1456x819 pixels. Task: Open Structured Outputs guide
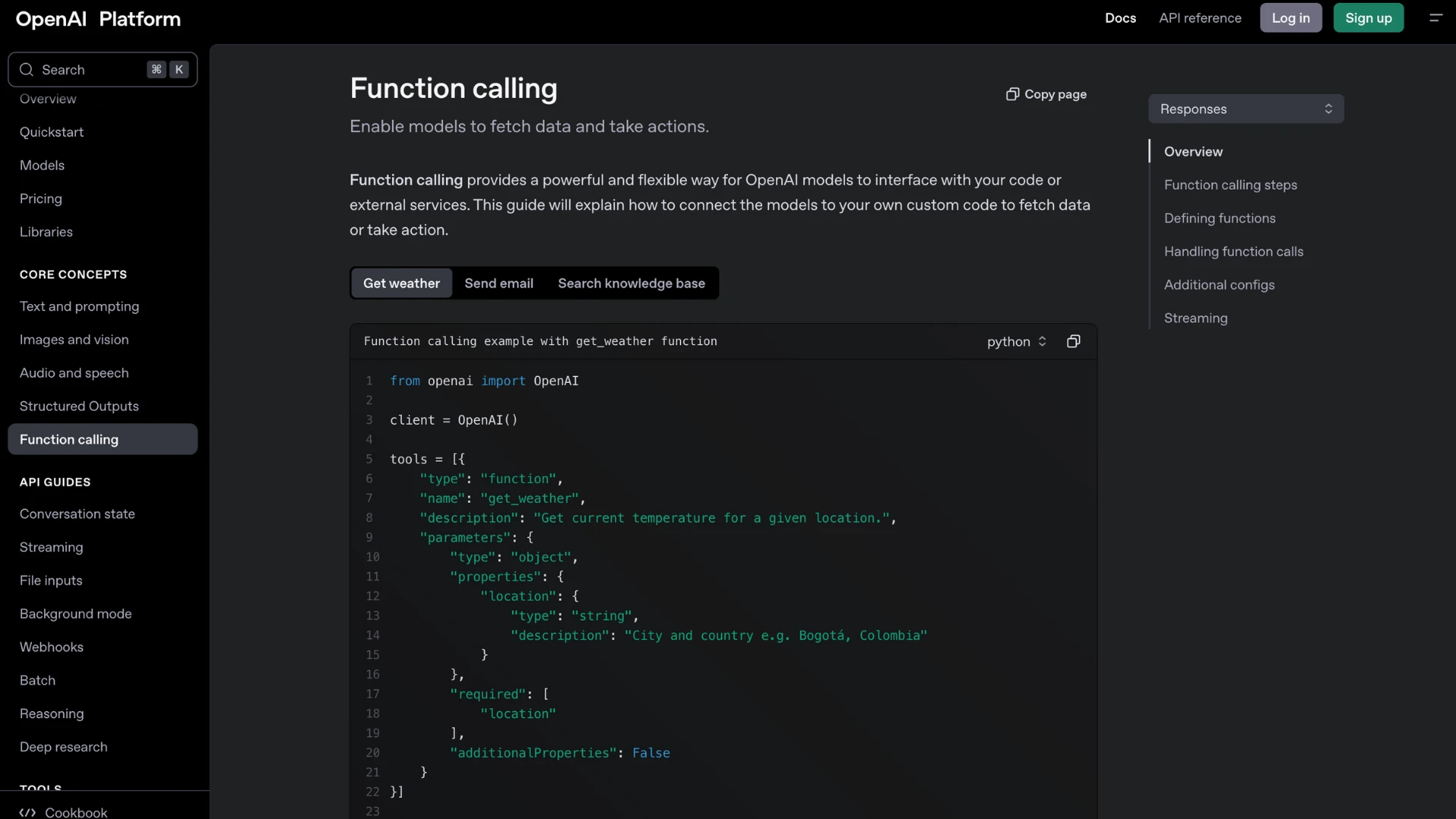(x=79, y=406)
